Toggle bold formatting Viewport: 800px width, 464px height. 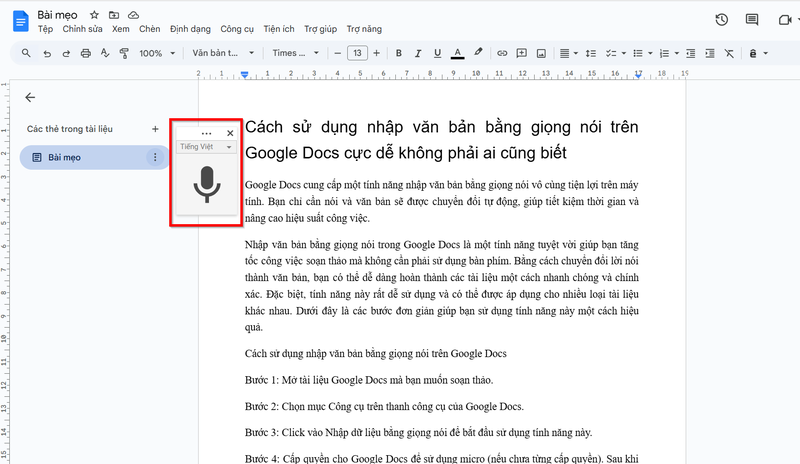(x=398, y=53)
